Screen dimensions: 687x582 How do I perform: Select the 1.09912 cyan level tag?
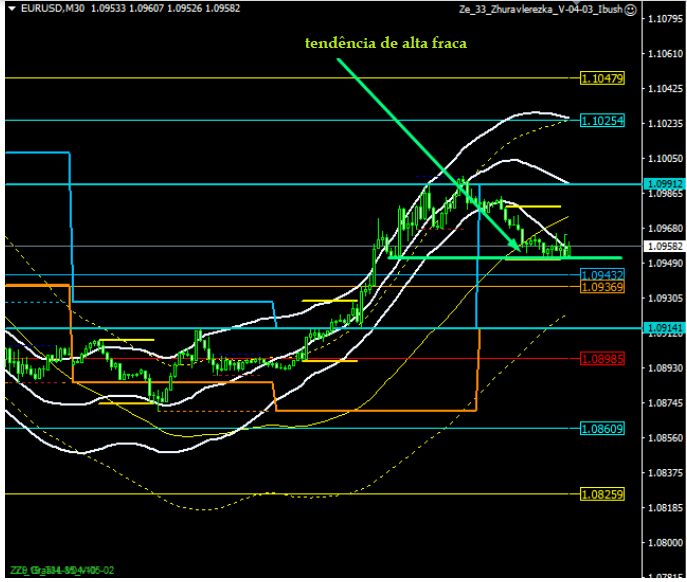pos(602,185)
